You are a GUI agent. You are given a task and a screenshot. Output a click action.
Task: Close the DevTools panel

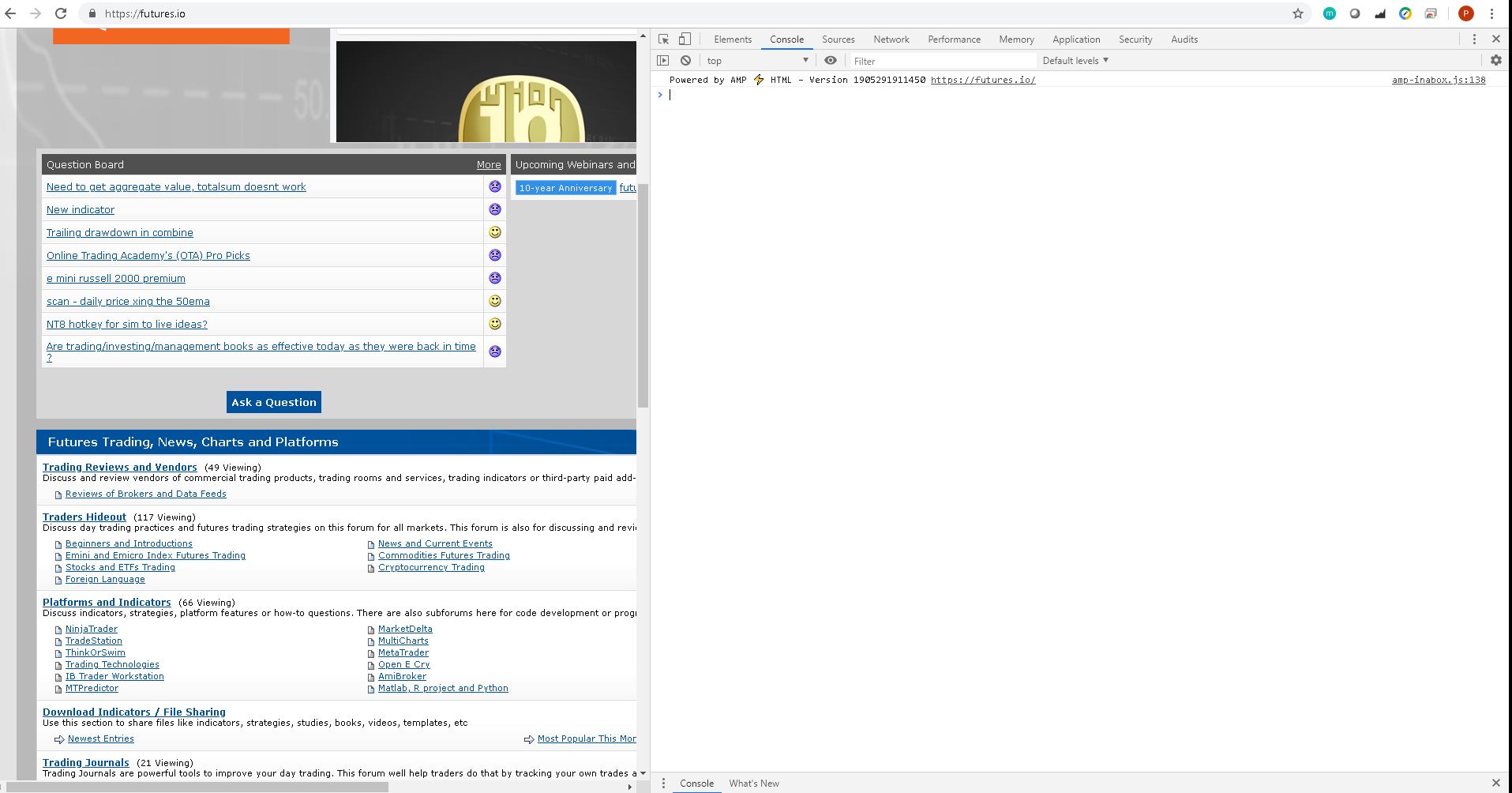[x=1496, y=39]
